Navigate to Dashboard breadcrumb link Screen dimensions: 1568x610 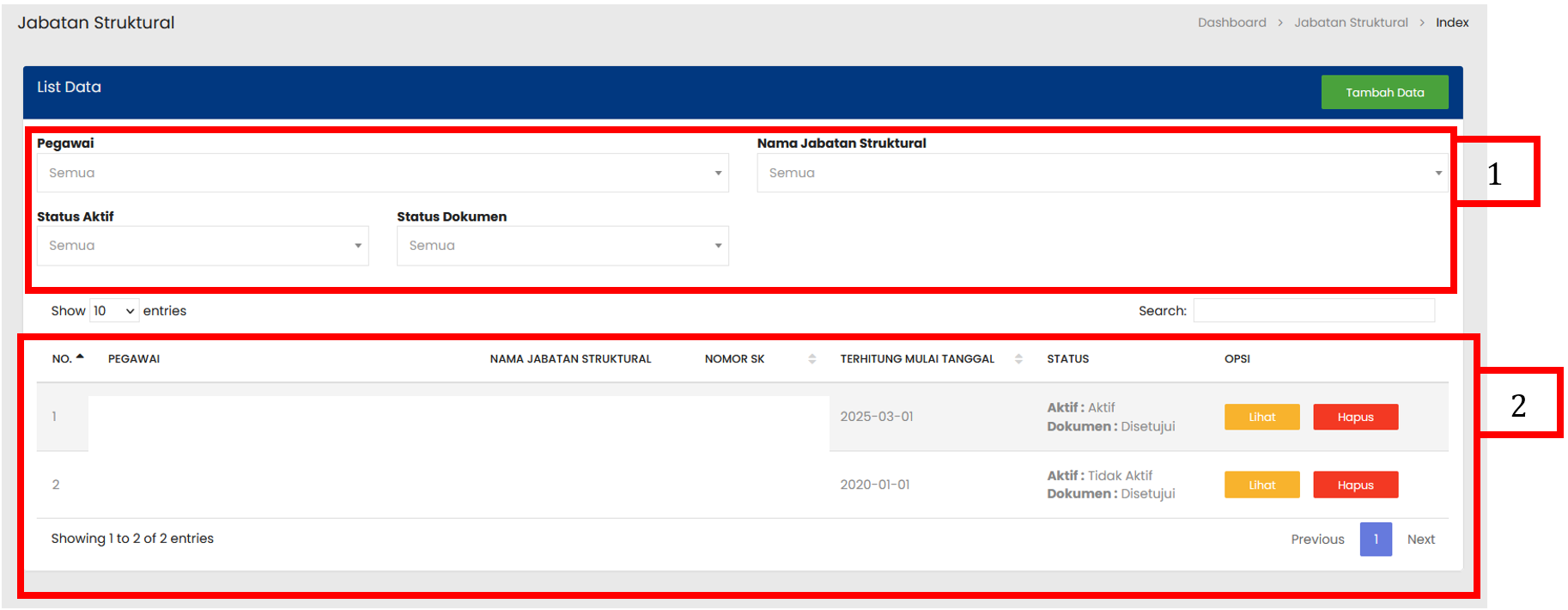click(1231, 22)
